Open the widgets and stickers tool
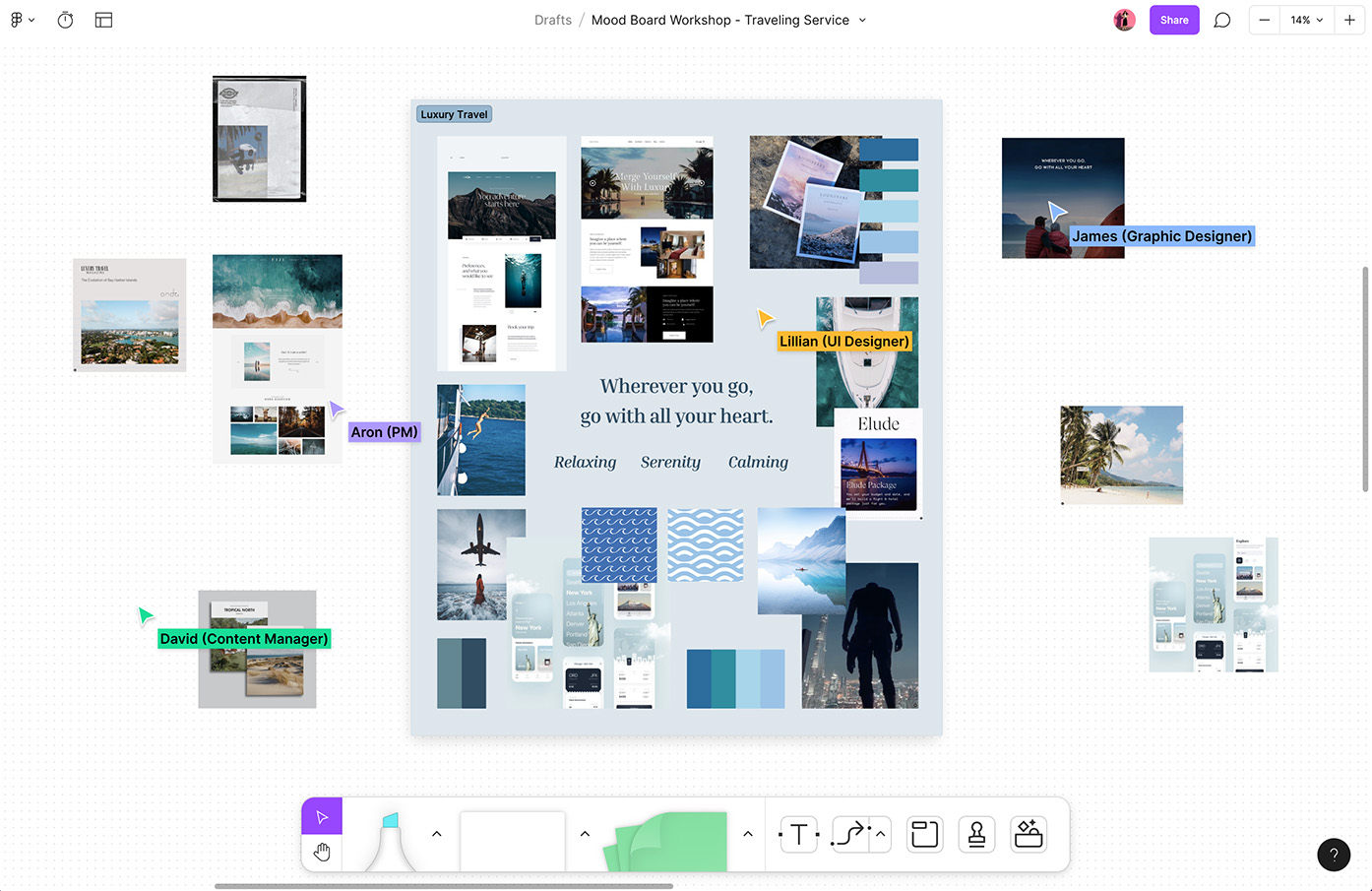Viewport: 1372px width, 891px height. [x=1029, y=835]
